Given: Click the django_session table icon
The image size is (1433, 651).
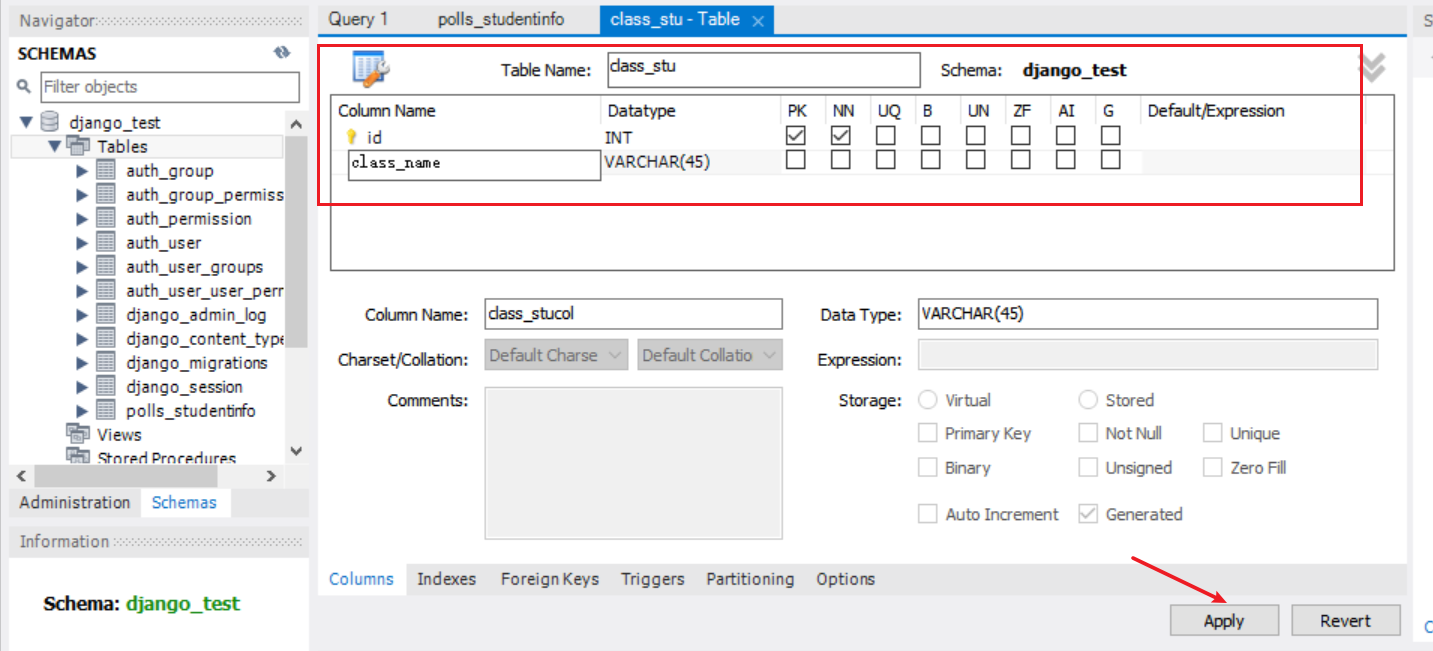Looking at the screenshot, I should [x=106, y=386].
